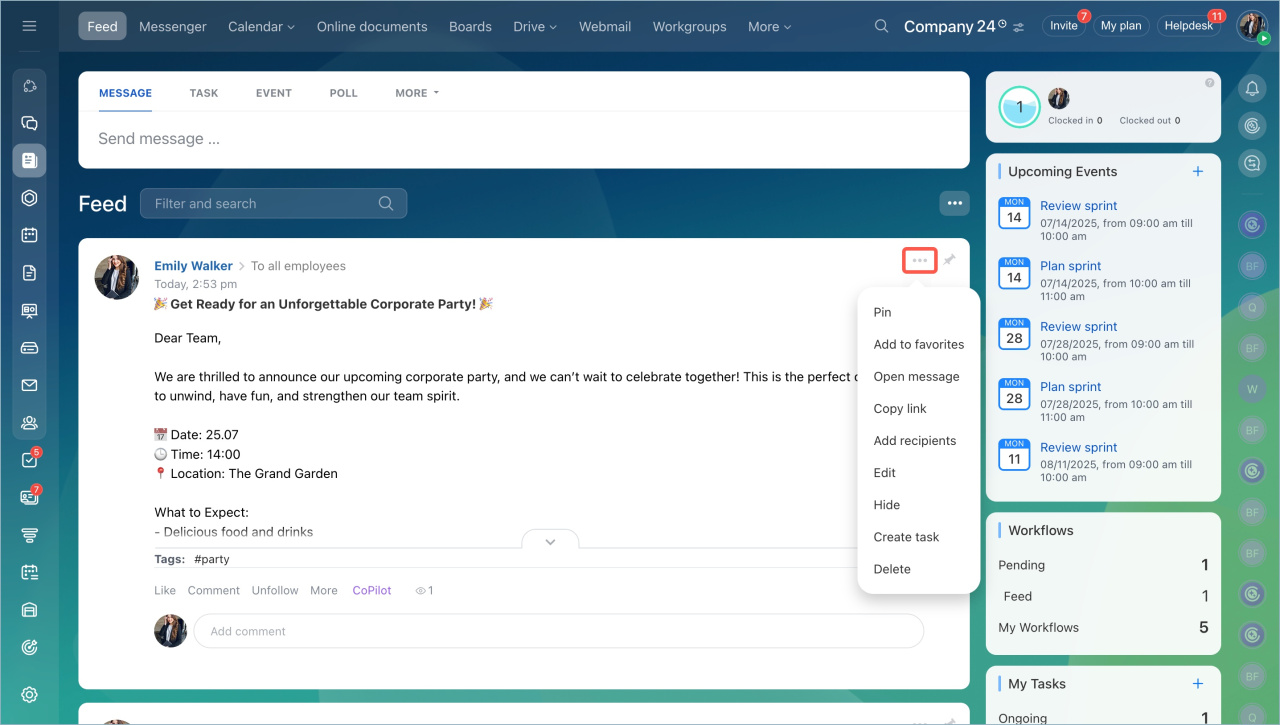The height and width of the screenshot is (725, 1280).
Task: Open the mail envelope icon in sidebar
Action: (x=29, y=385)
